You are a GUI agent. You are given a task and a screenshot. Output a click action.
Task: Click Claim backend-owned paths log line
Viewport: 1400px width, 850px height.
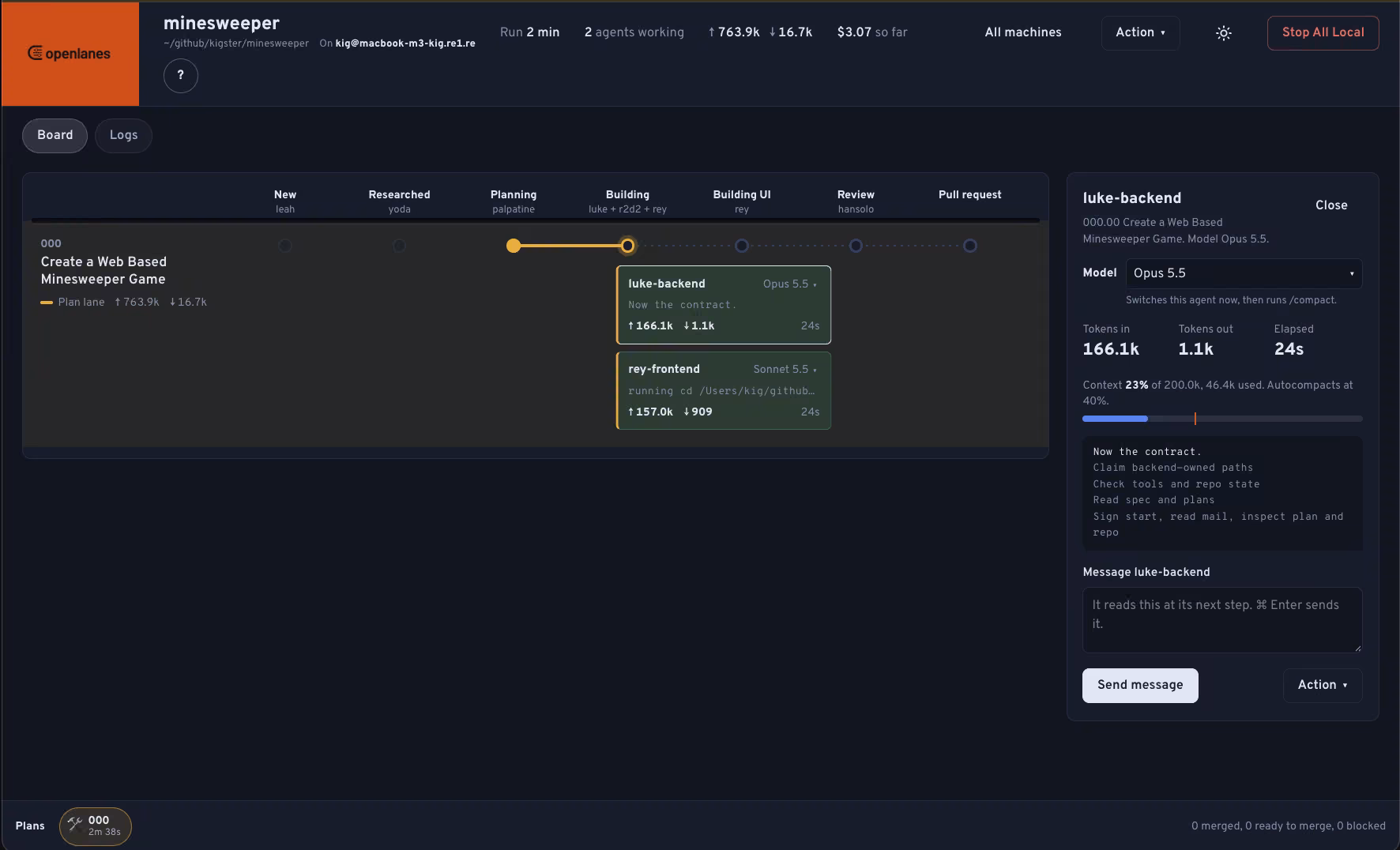coord(1173,468)
